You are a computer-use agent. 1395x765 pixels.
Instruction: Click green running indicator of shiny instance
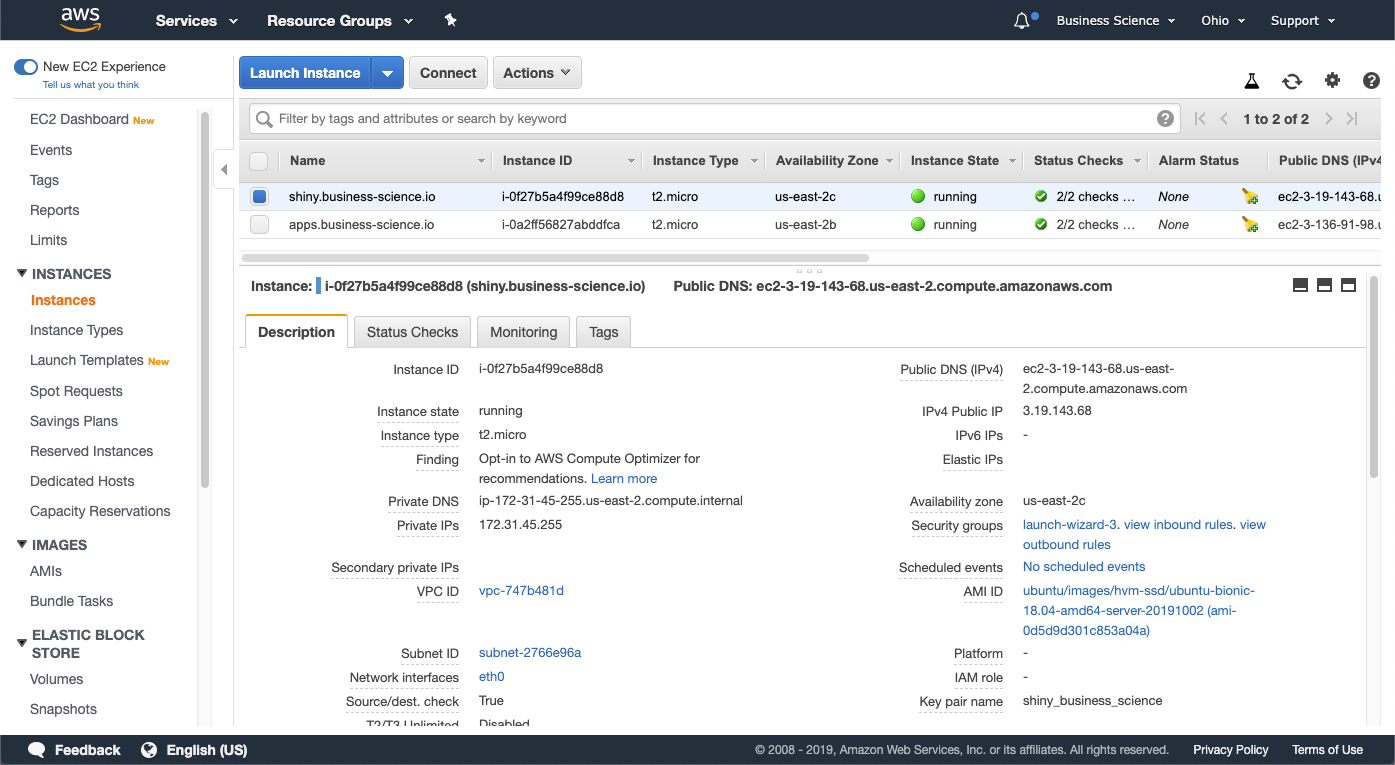(x=918, y=197)
